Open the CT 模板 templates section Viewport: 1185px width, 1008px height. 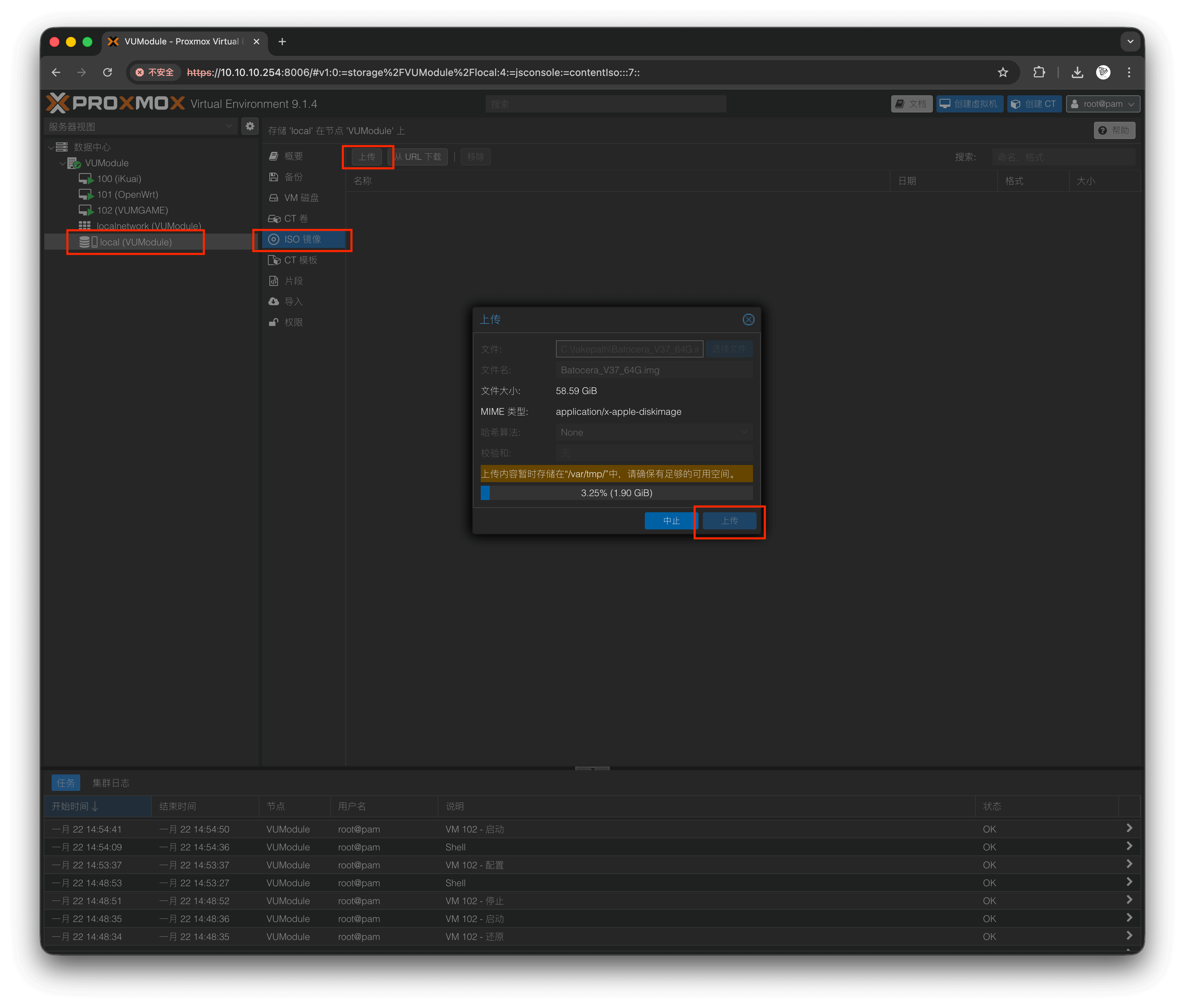pos(300,260)
